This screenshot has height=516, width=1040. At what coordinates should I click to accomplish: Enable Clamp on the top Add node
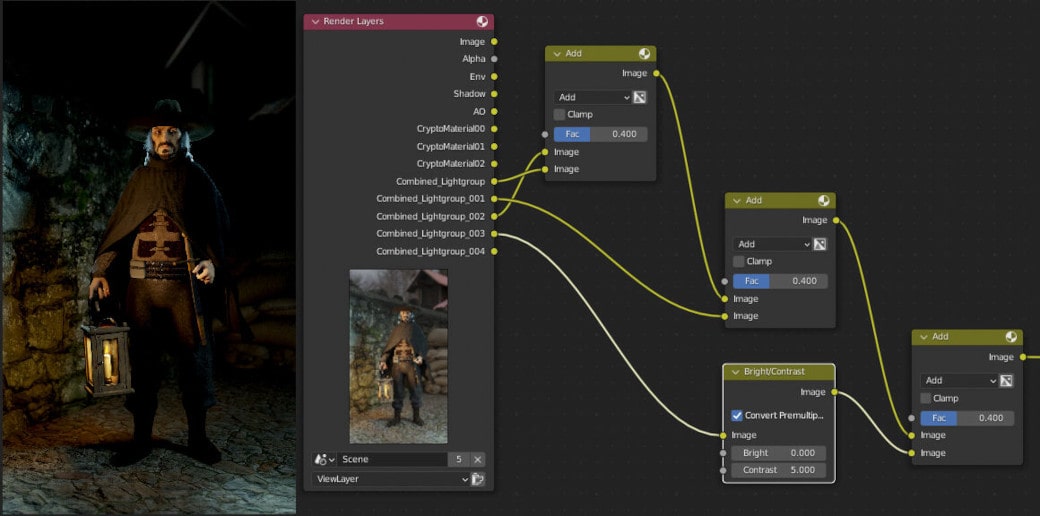(x=559, y=114)
